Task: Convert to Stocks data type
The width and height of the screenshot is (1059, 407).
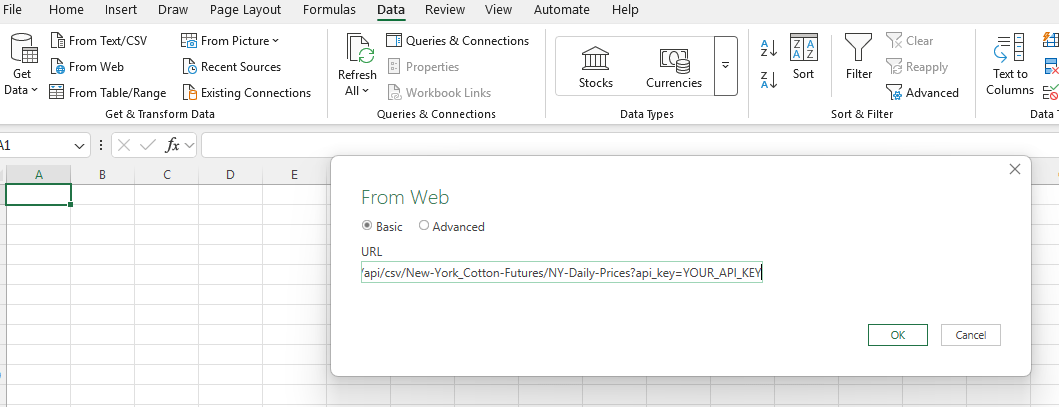Action: (596, 67)
